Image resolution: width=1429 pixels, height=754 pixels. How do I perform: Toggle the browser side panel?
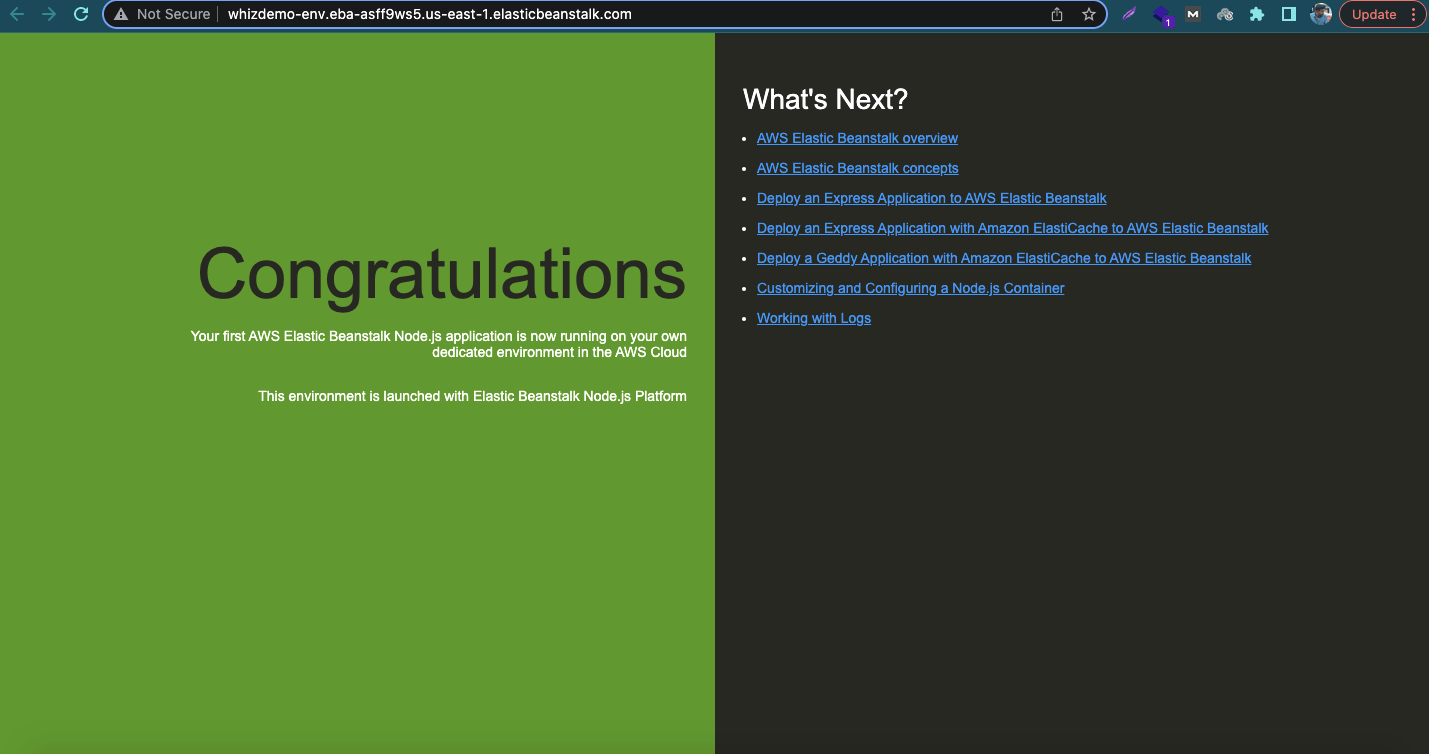click(1289, 14)
